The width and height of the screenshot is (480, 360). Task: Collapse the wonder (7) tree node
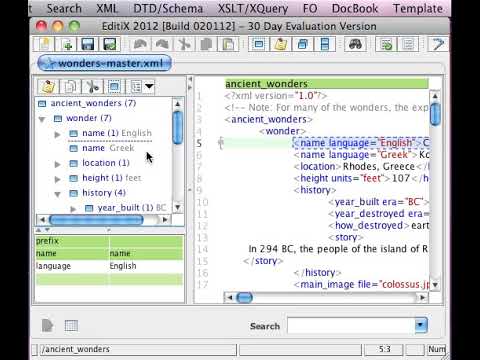(x=42, y=119)
